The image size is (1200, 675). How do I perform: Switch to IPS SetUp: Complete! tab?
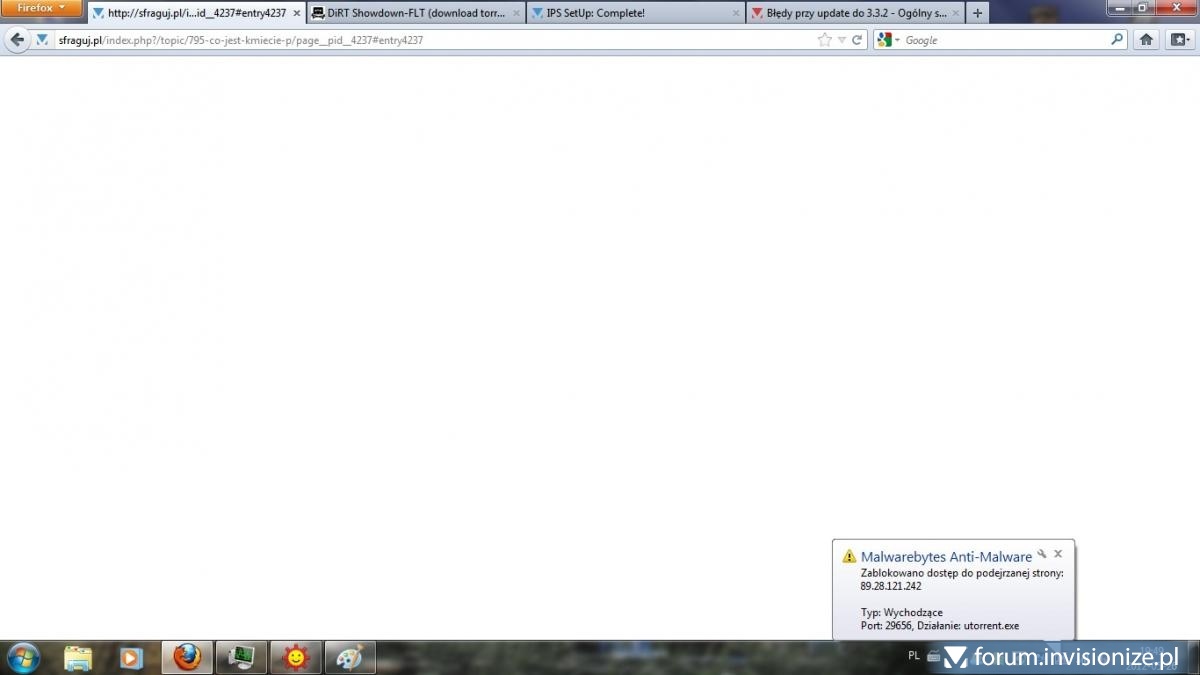(x=636, y=13)
